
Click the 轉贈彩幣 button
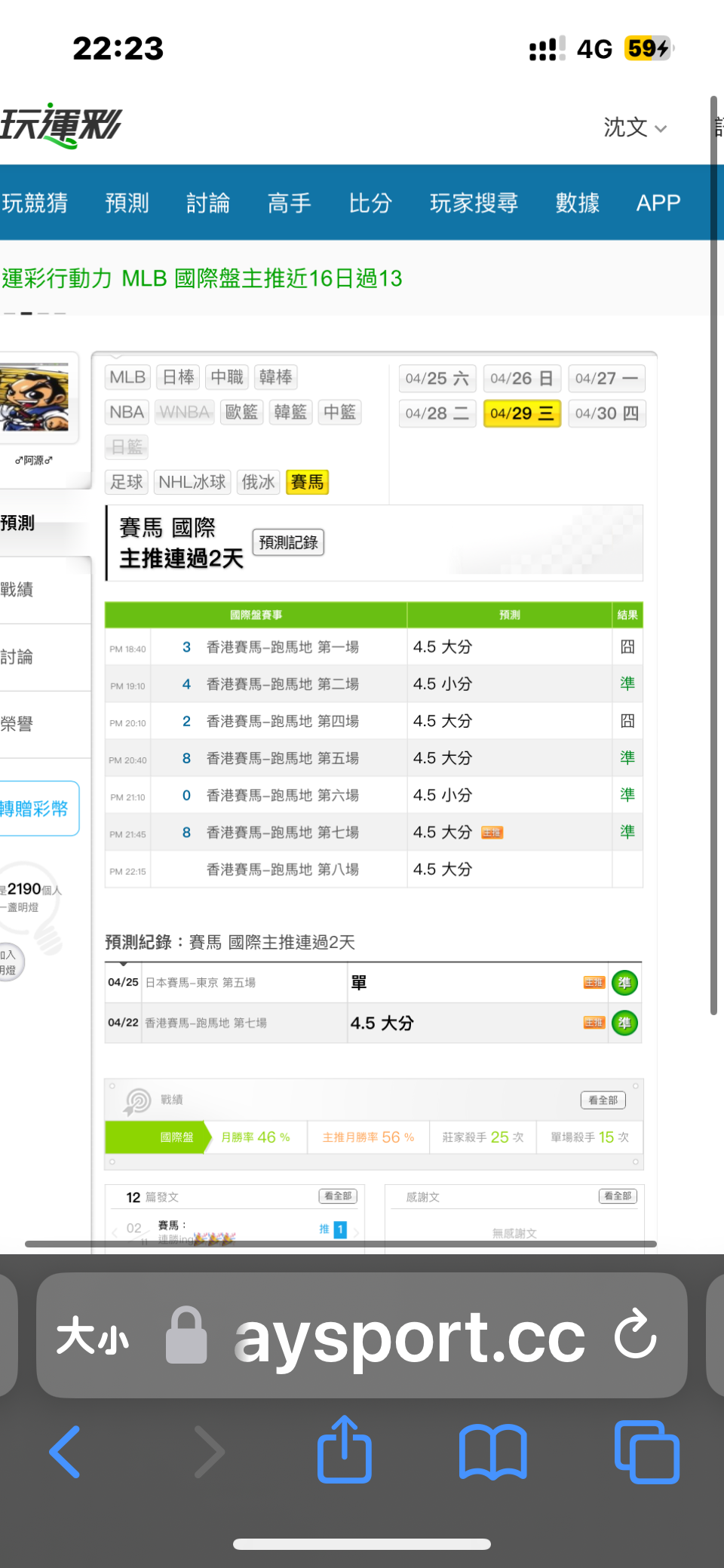click(36, 809)
